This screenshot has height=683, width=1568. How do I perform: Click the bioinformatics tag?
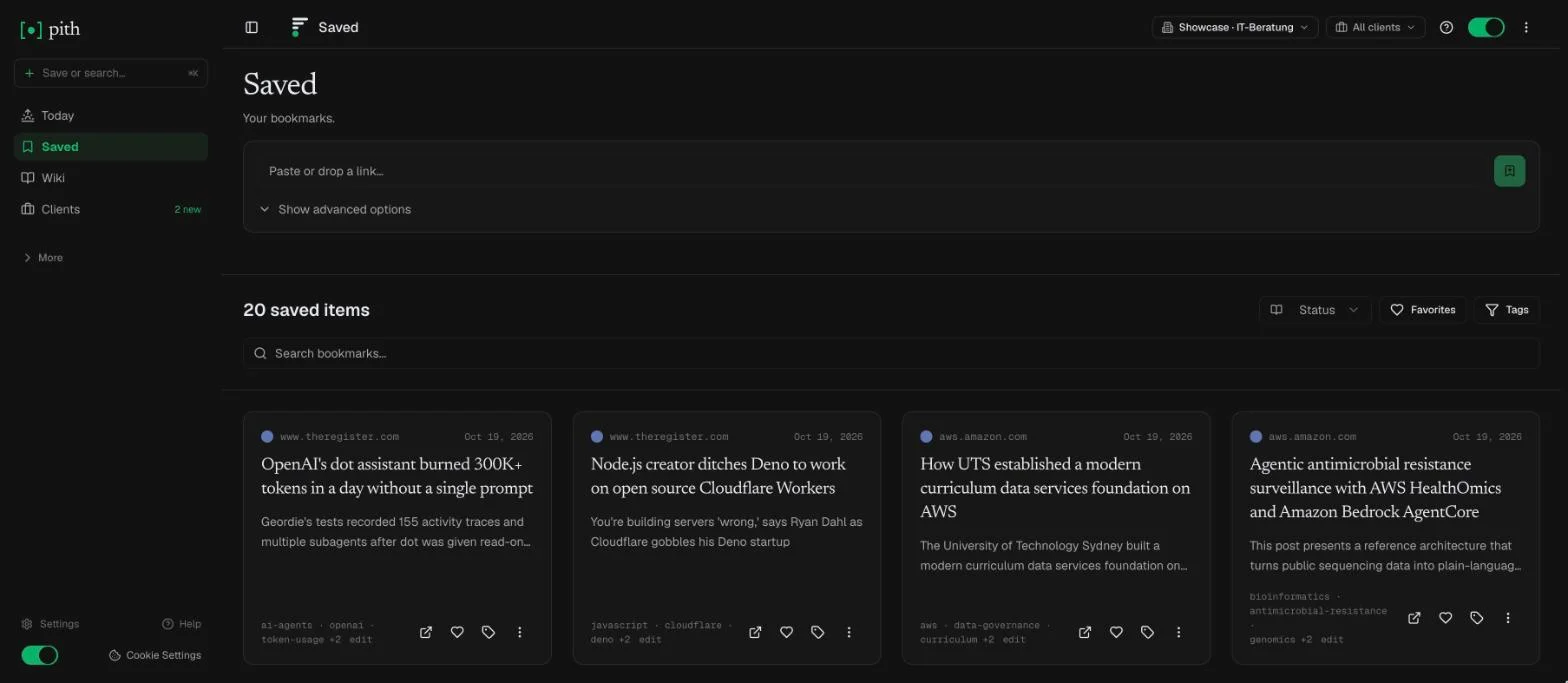(1289, 596)
